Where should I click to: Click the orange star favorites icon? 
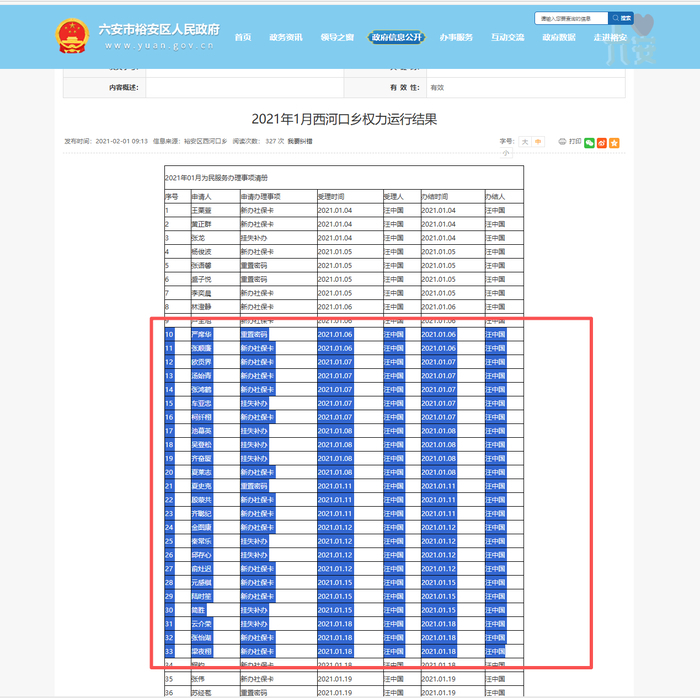click(614, 143)
